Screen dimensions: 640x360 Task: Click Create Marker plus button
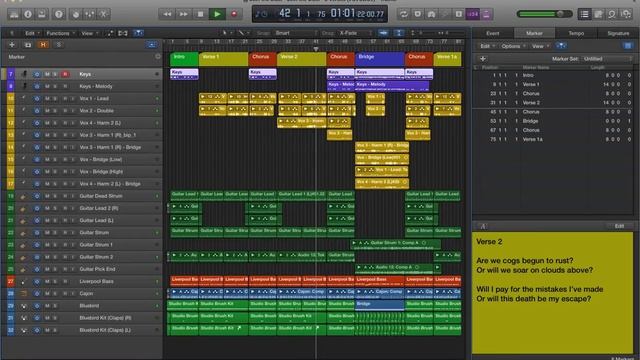click(x=483, y=59)
